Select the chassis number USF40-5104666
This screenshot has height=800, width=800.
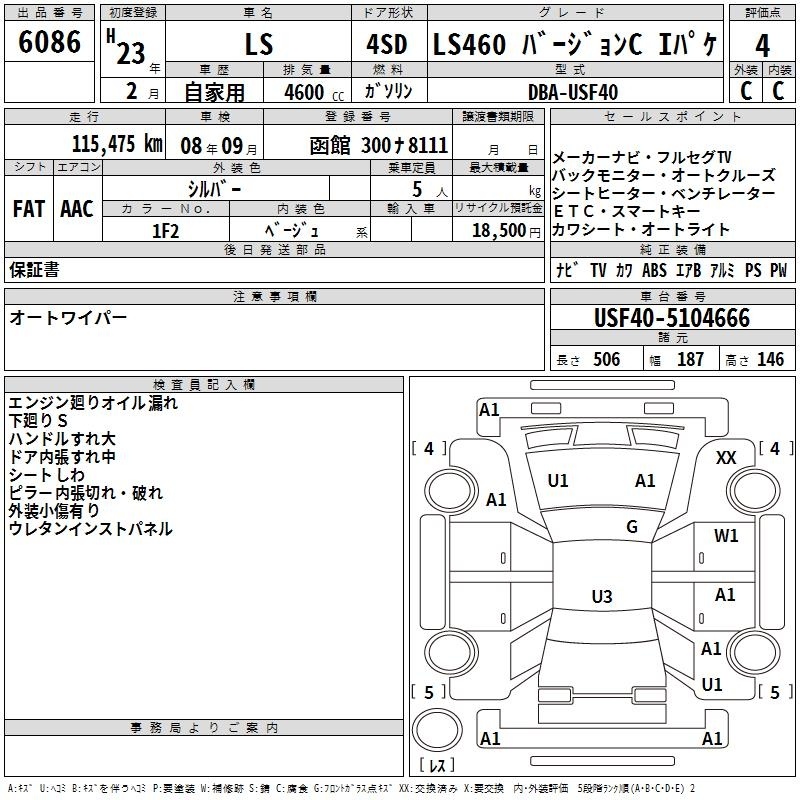(x=672, y=317)
